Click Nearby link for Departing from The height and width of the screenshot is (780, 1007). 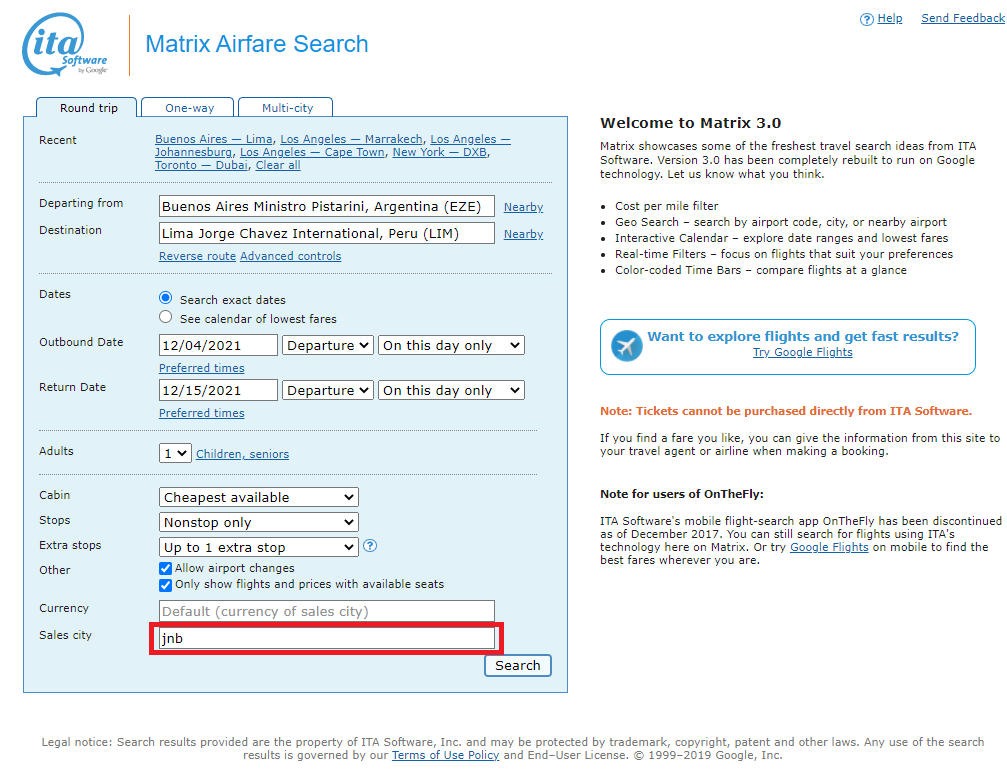coord(523,207)
